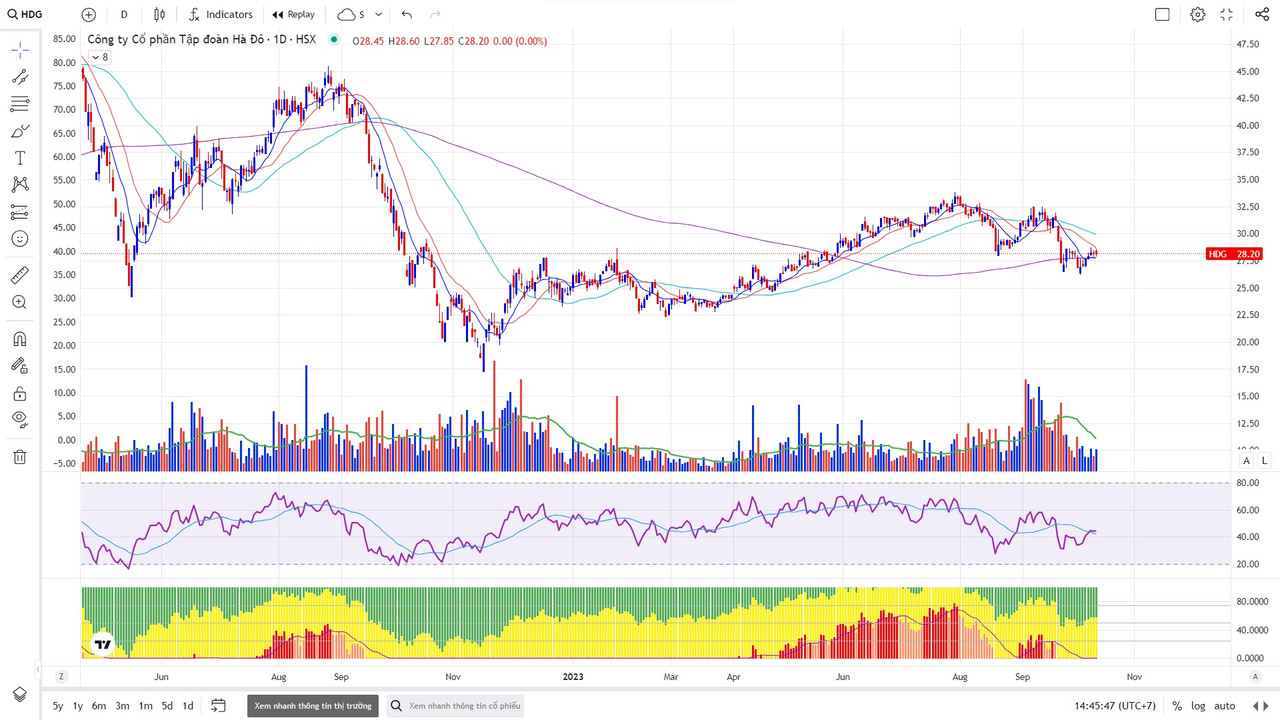1280x720 pixels.
Task: Open the go to date calendar icon
Action: 219,706
